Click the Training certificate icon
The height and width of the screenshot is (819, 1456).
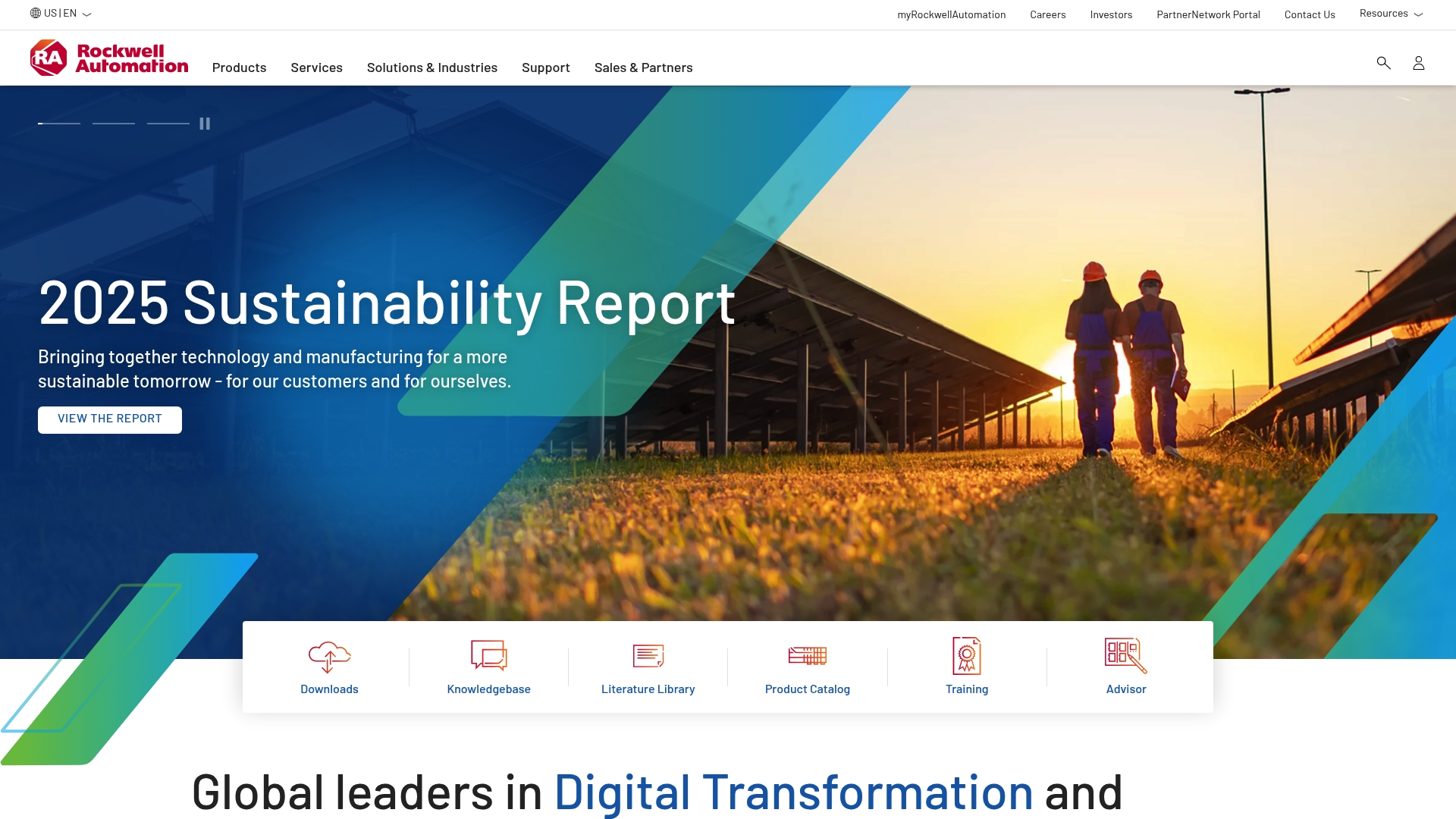tap(966, 655)
